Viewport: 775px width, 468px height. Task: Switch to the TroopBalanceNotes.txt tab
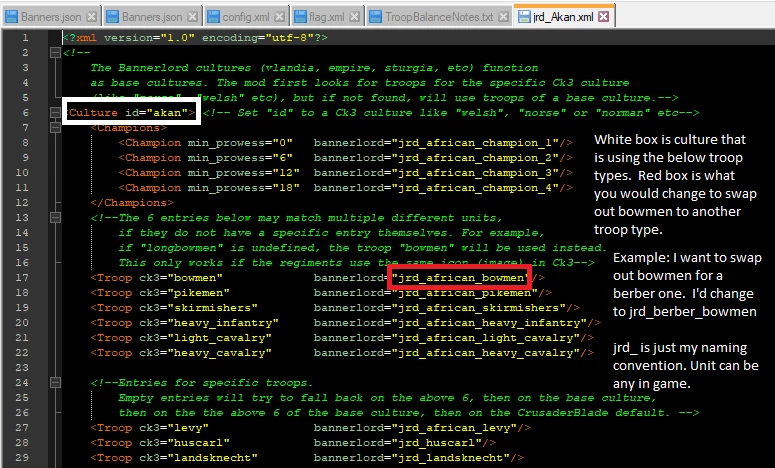[x=439, y=17]
